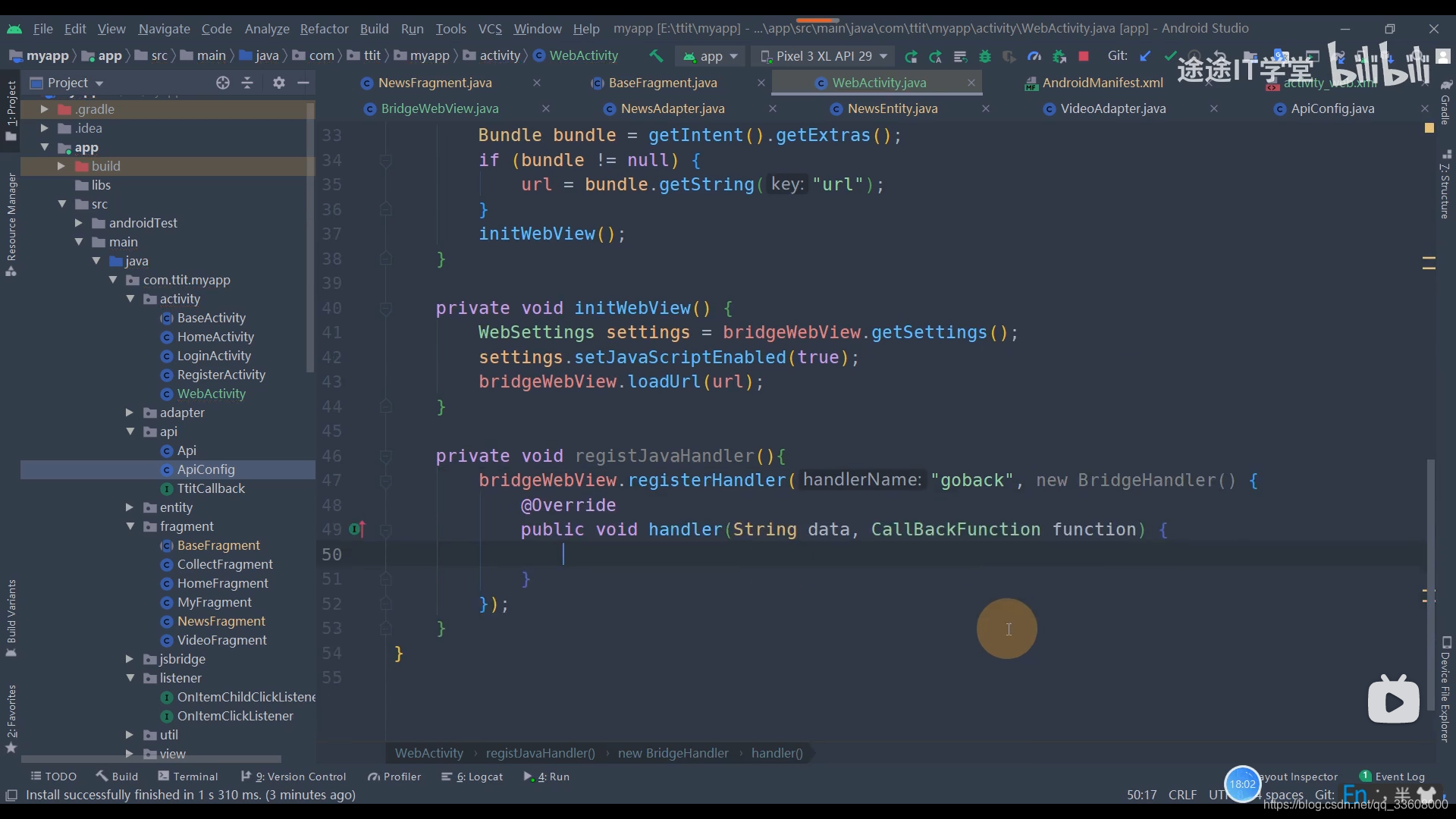1456x819 pixels.
Task: Click the red Stop app square
Action: 1084,56
